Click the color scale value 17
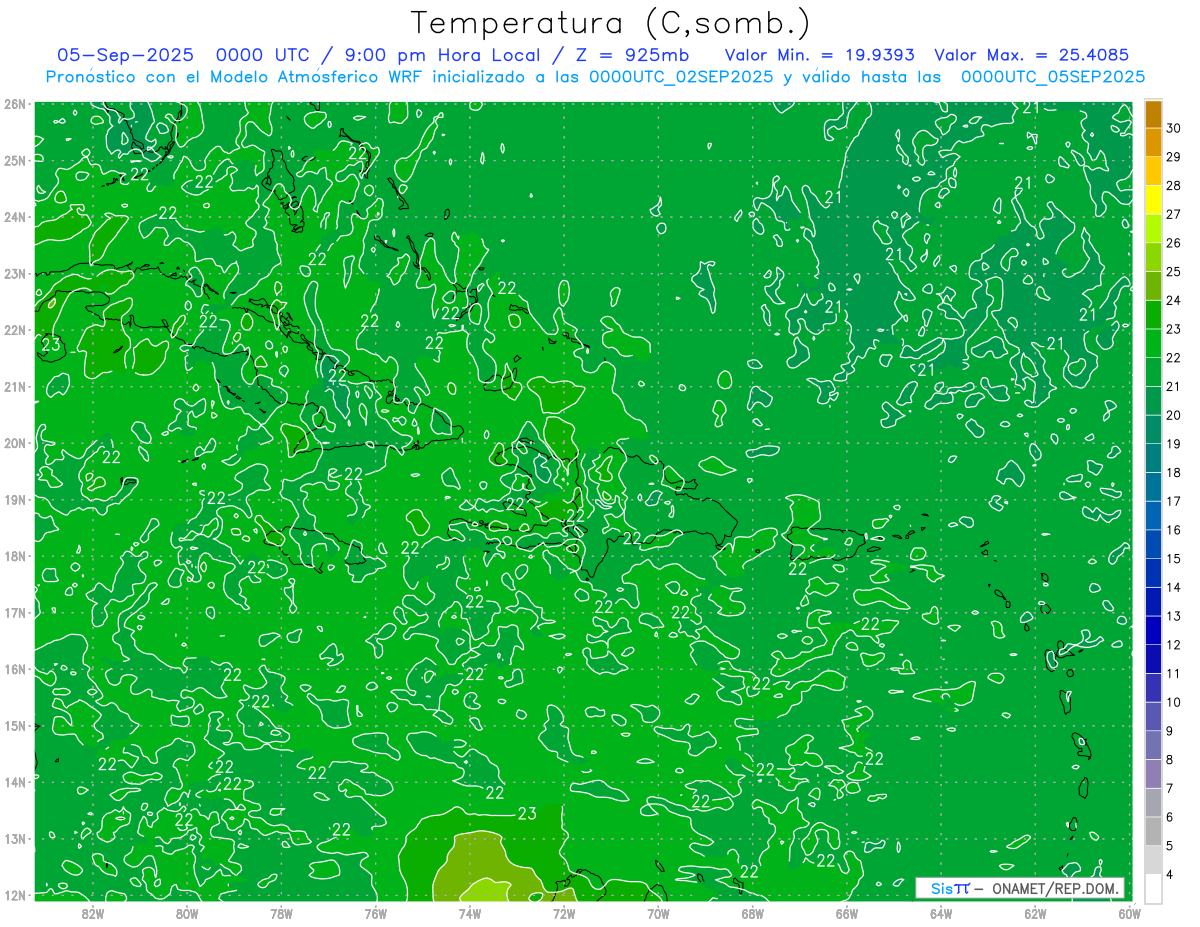Viewport: 1200px width, 927px height. tap(1174, 501)
